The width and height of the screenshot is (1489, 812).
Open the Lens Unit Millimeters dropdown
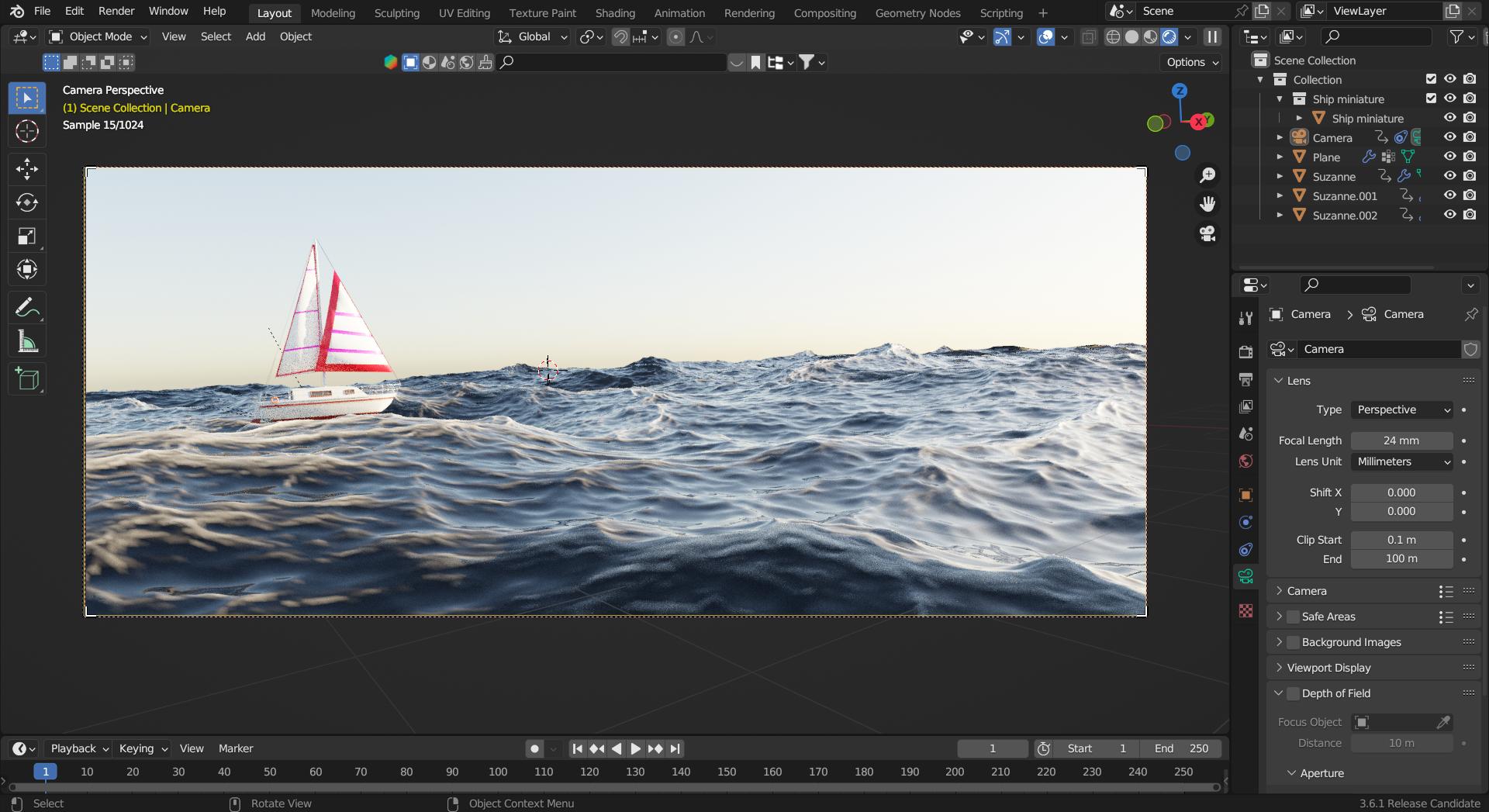click(x=1402, y=461)
